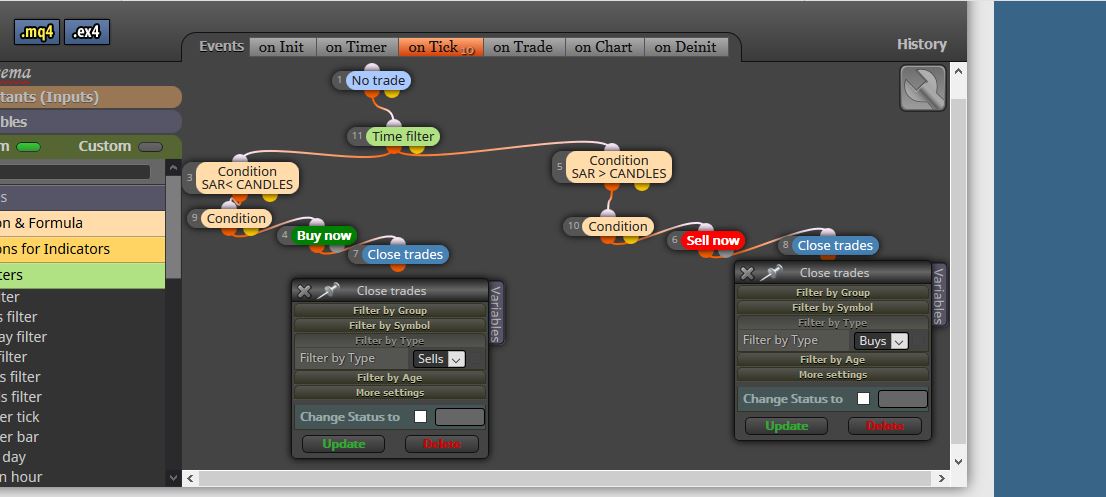1106x497 pixels.
Task: Click canvas horizontal scrollbar right arrow
Action: tap(942, 478)
